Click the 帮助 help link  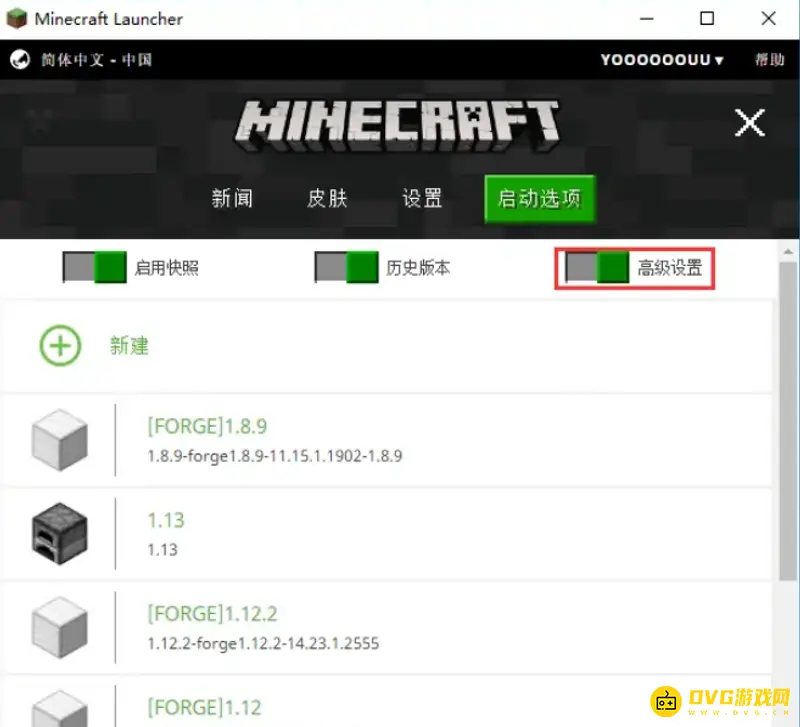[x=769, y=60]
